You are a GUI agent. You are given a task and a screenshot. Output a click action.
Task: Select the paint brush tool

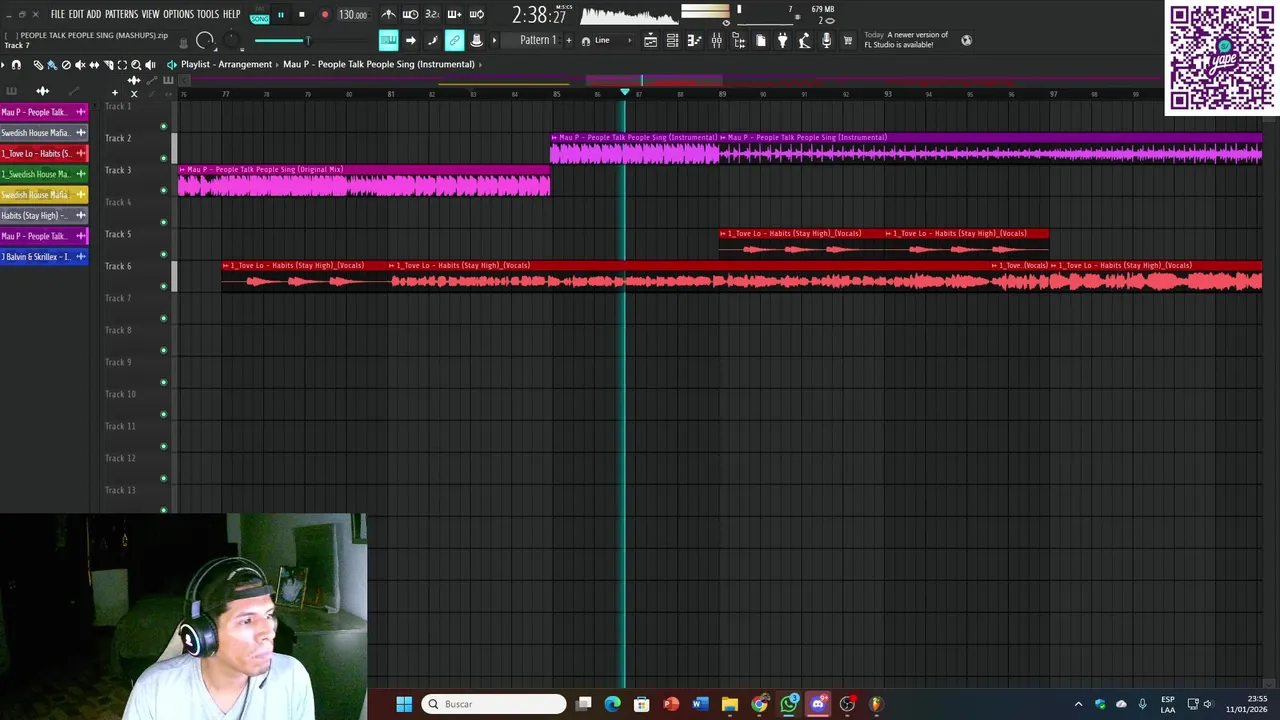tap(52, 64)
